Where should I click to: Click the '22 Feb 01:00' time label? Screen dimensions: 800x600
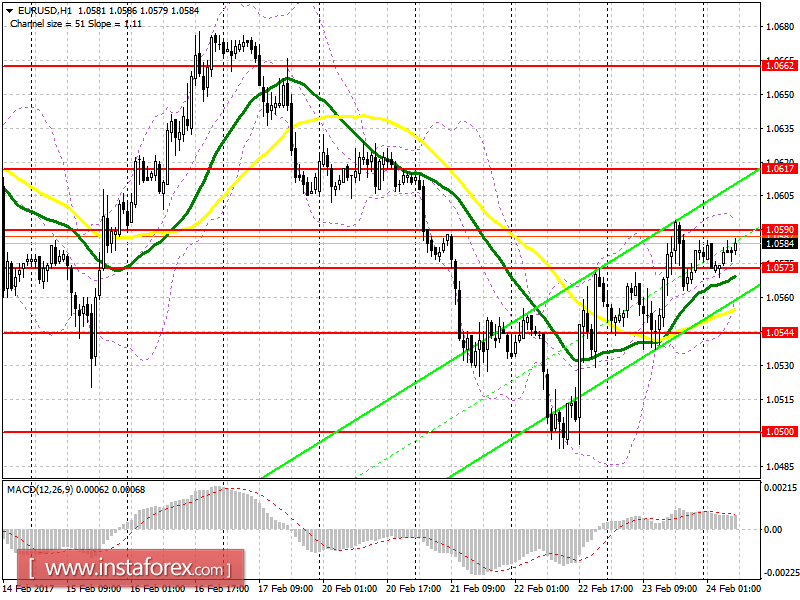click(x=542, y=588)
